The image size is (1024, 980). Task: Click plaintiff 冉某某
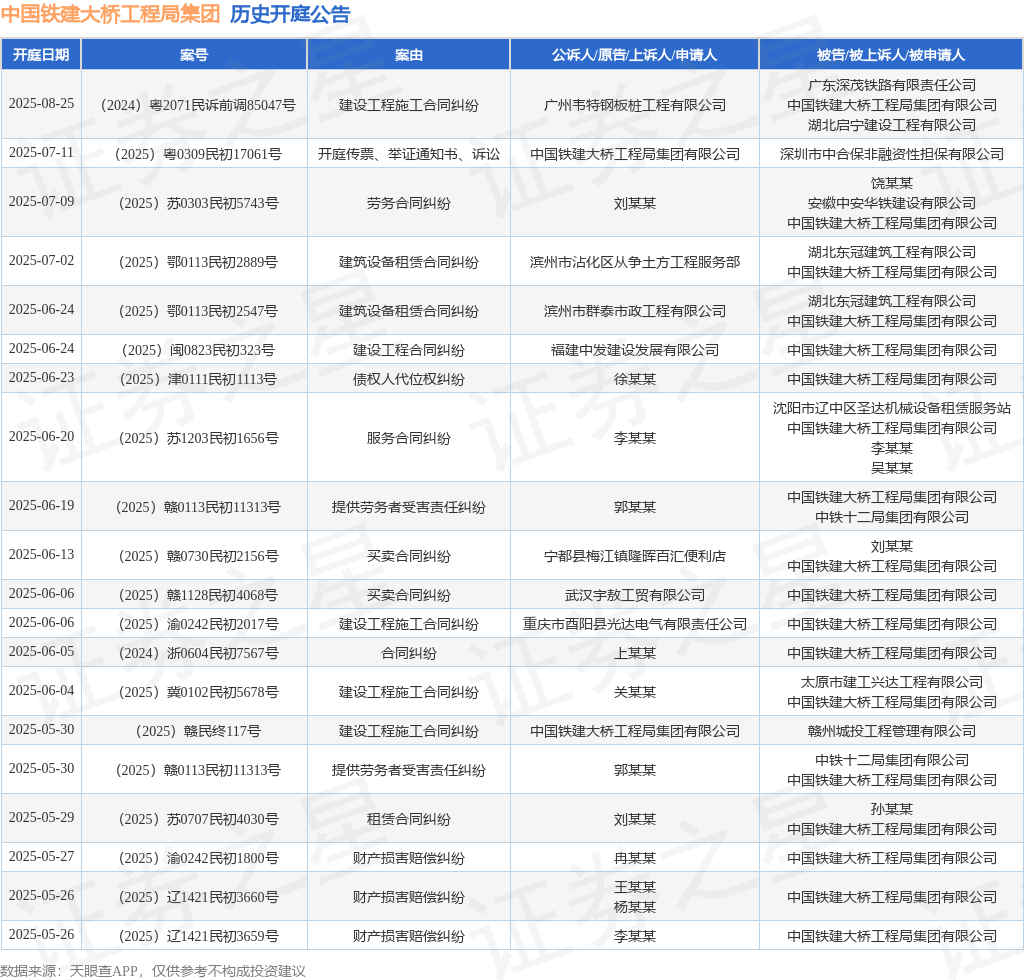[635, 858]
